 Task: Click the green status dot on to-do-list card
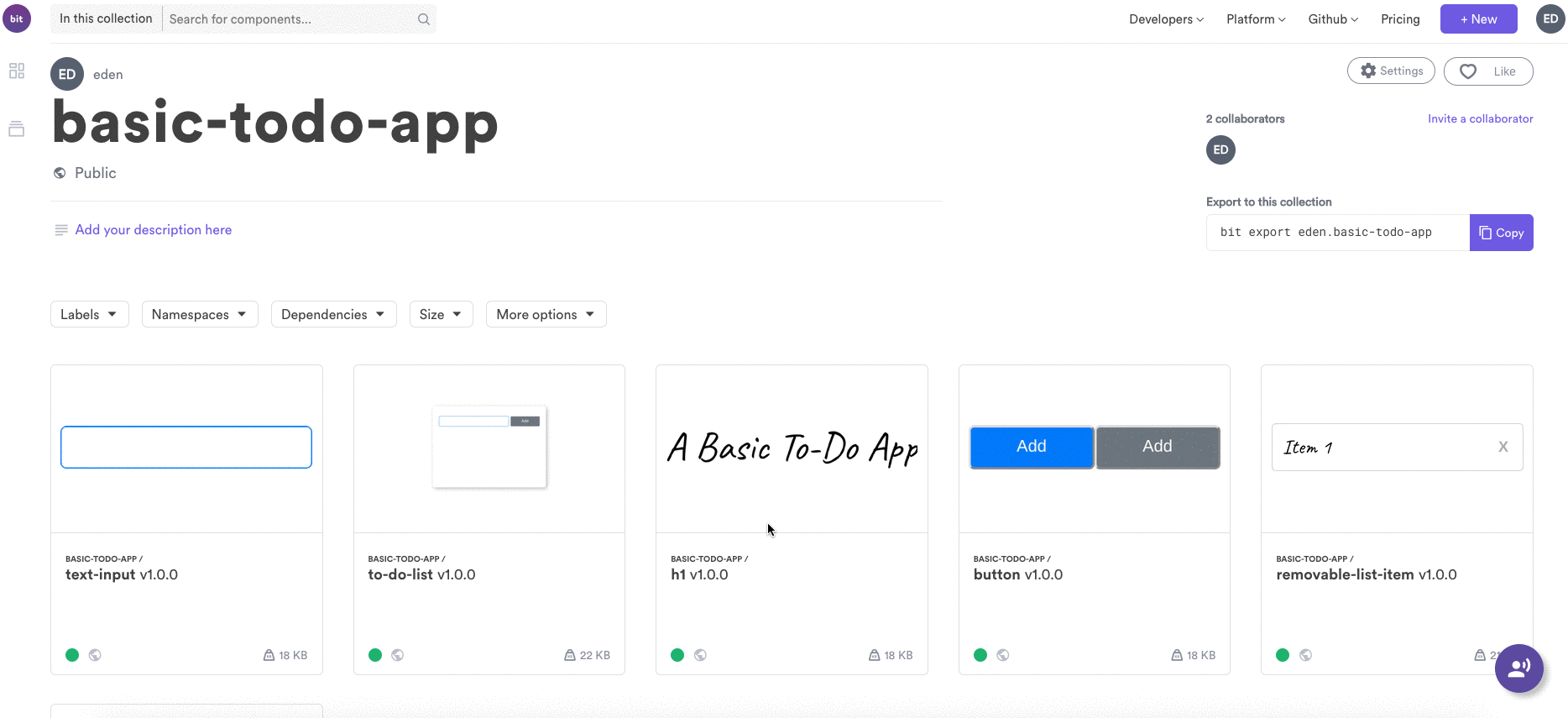pyautogui.click(x=375, y=655)
